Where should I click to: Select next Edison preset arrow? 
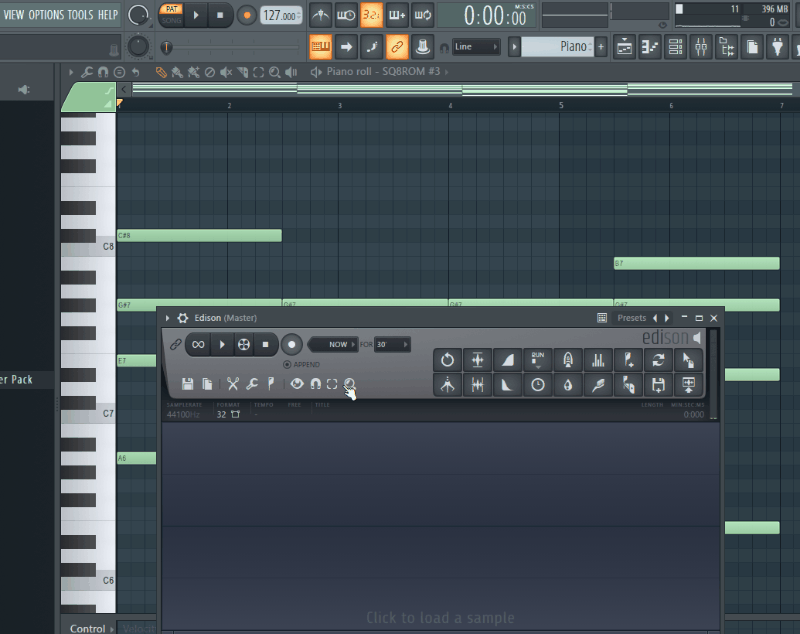click(667, 318)
